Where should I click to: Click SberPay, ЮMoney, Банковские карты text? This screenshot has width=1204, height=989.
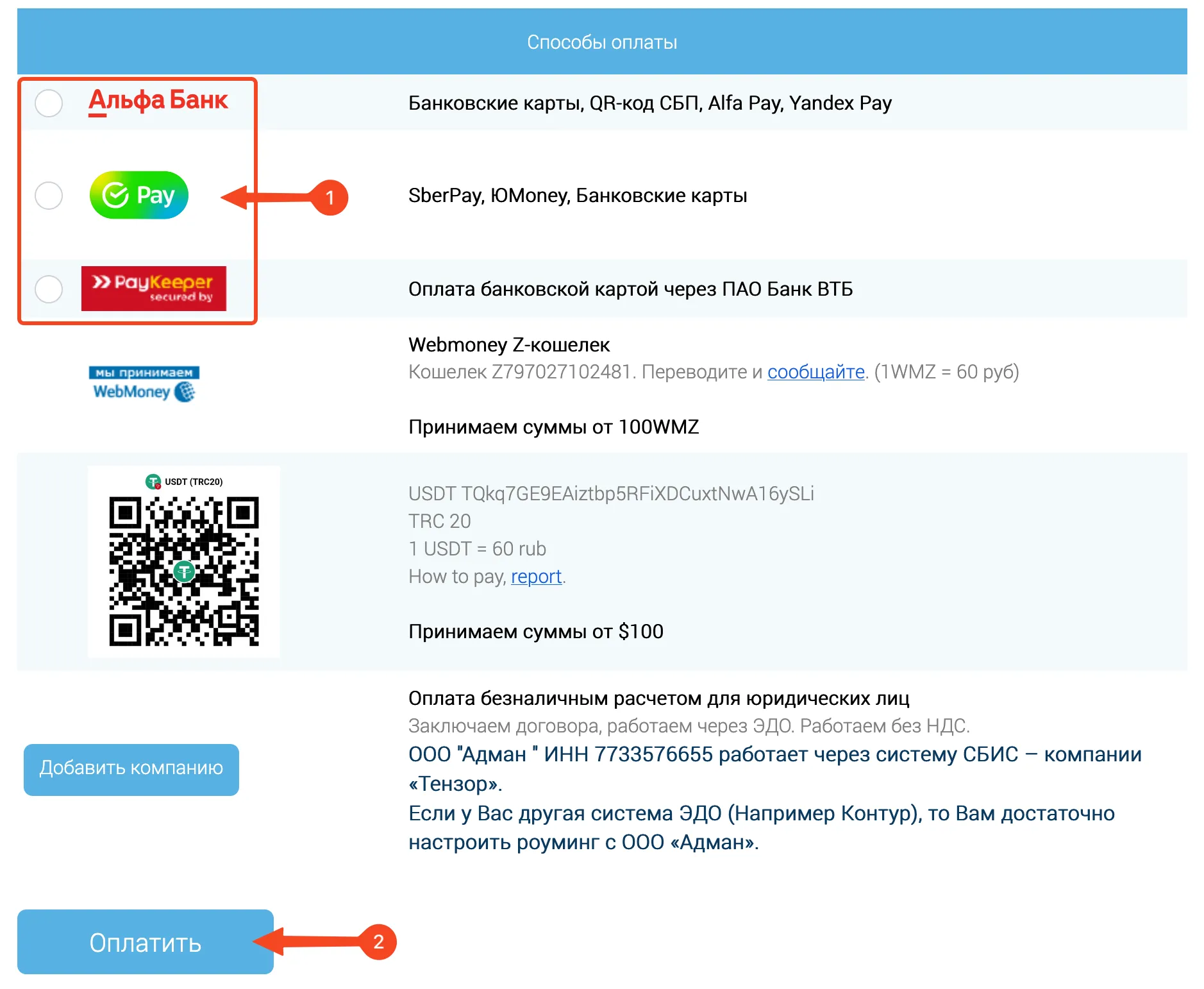(578, 196)
